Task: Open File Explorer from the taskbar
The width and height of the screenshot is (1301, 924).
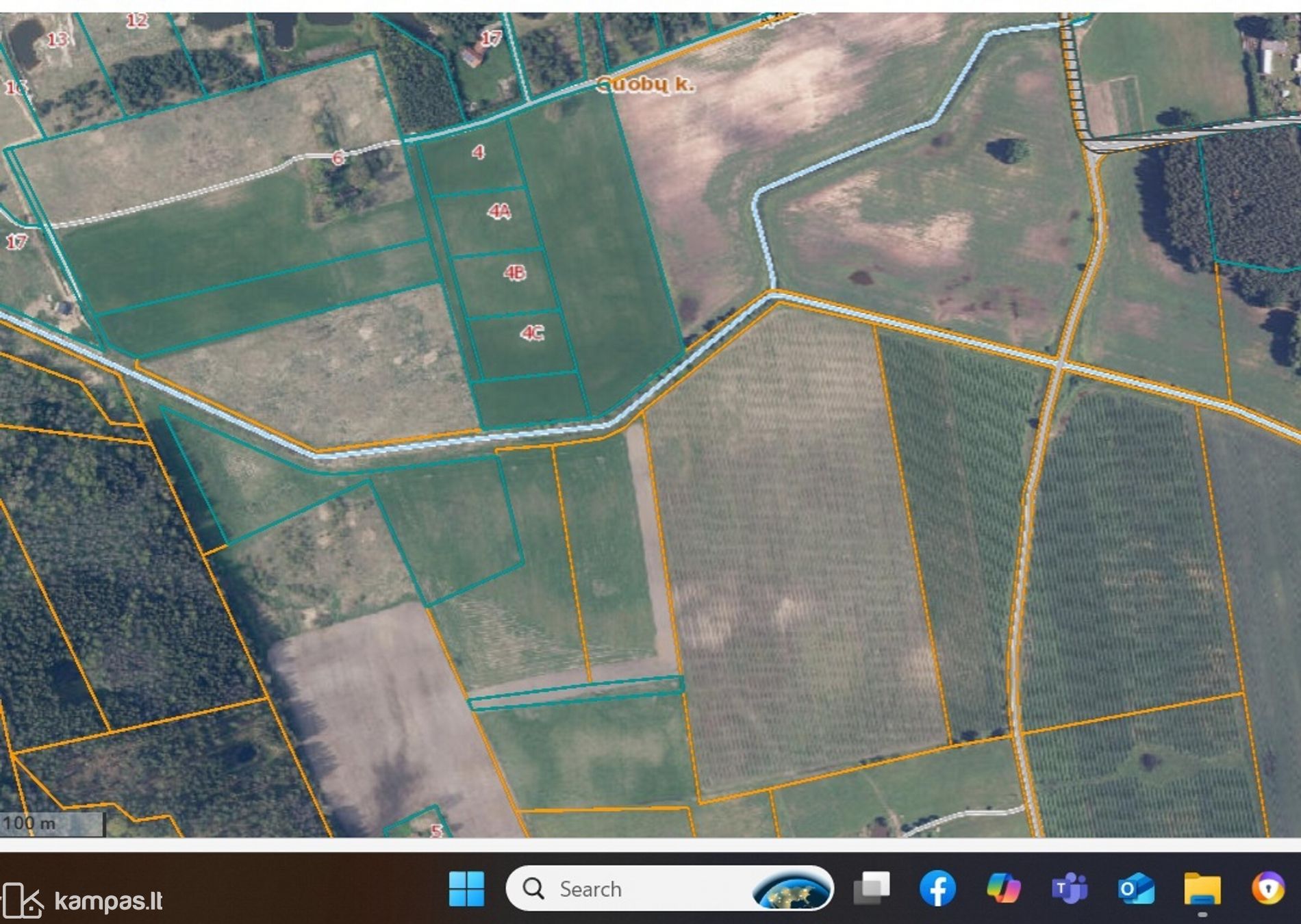Action: pos(1202,889)
